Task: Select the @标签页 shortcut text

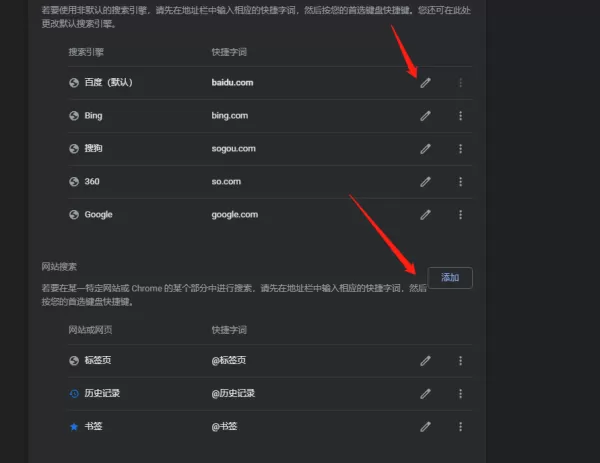Action: [228, 360]
